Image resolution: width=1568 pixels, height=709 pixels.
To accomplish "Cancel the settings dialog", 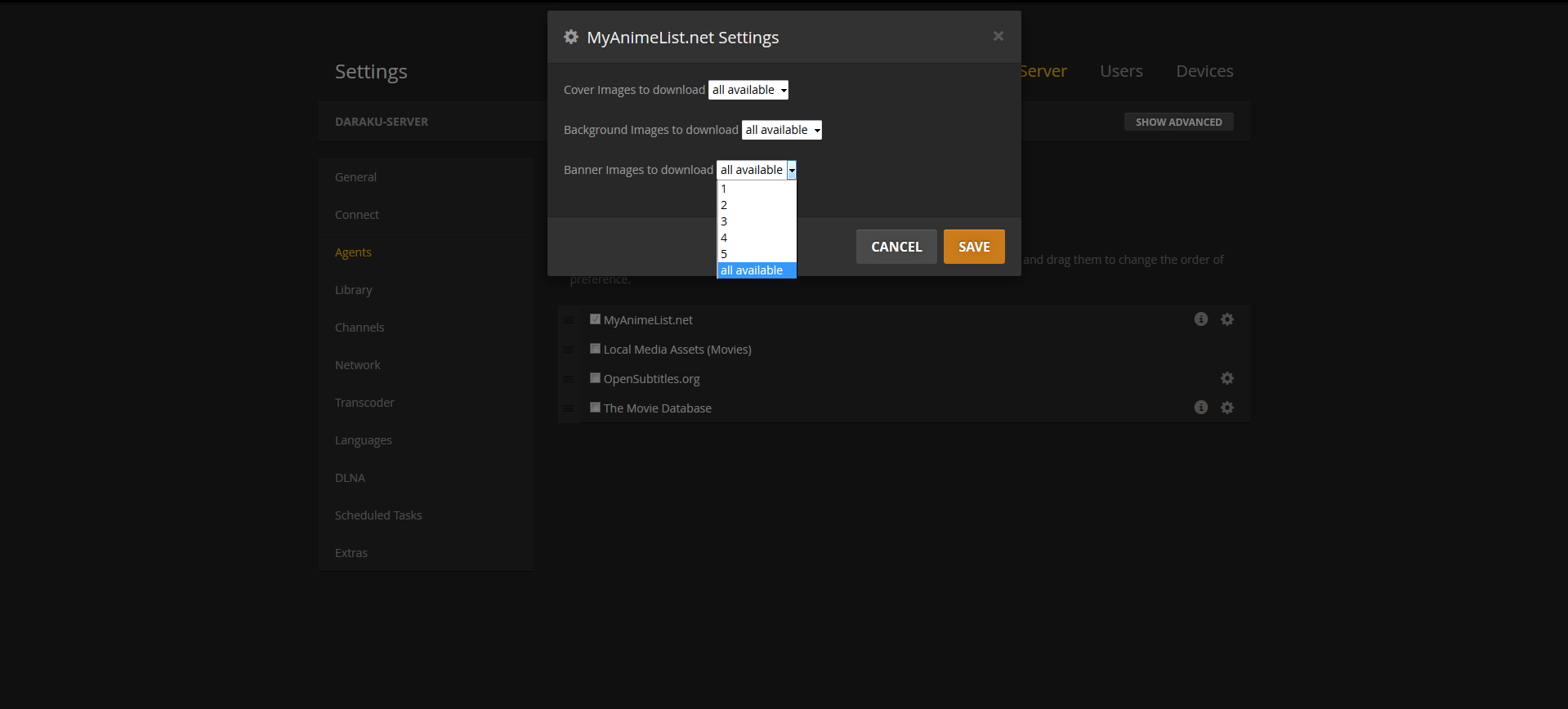I will (x=896, y=247).
